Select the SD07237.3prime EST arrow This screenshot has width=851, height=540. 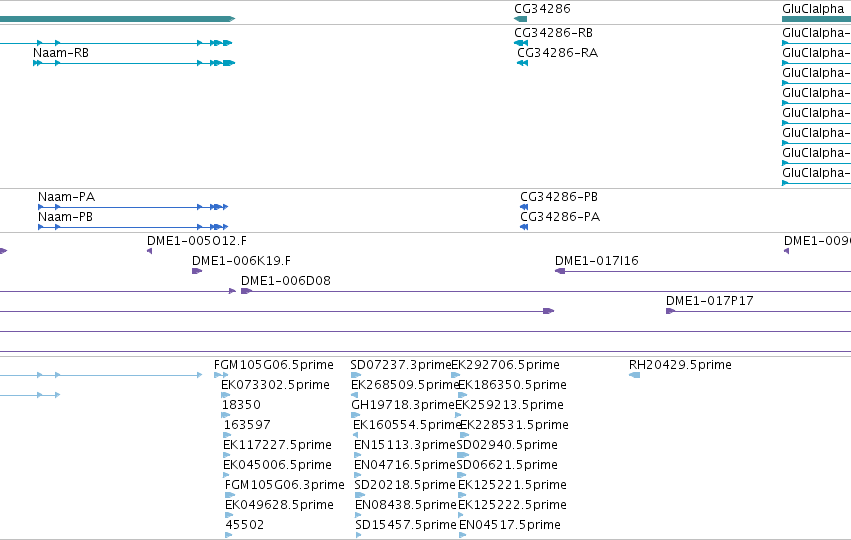[x=356, y=375]
